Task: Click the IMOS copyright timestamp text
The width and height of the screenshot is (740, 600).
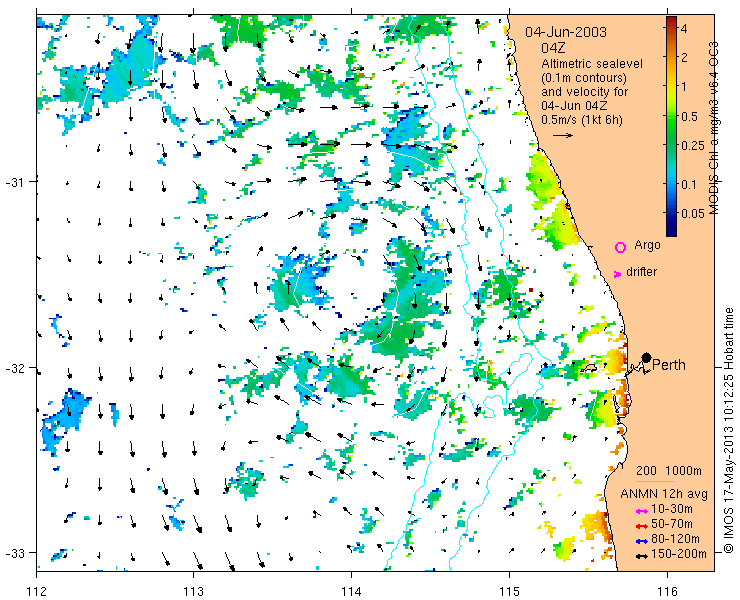Action: click(729, 430)
